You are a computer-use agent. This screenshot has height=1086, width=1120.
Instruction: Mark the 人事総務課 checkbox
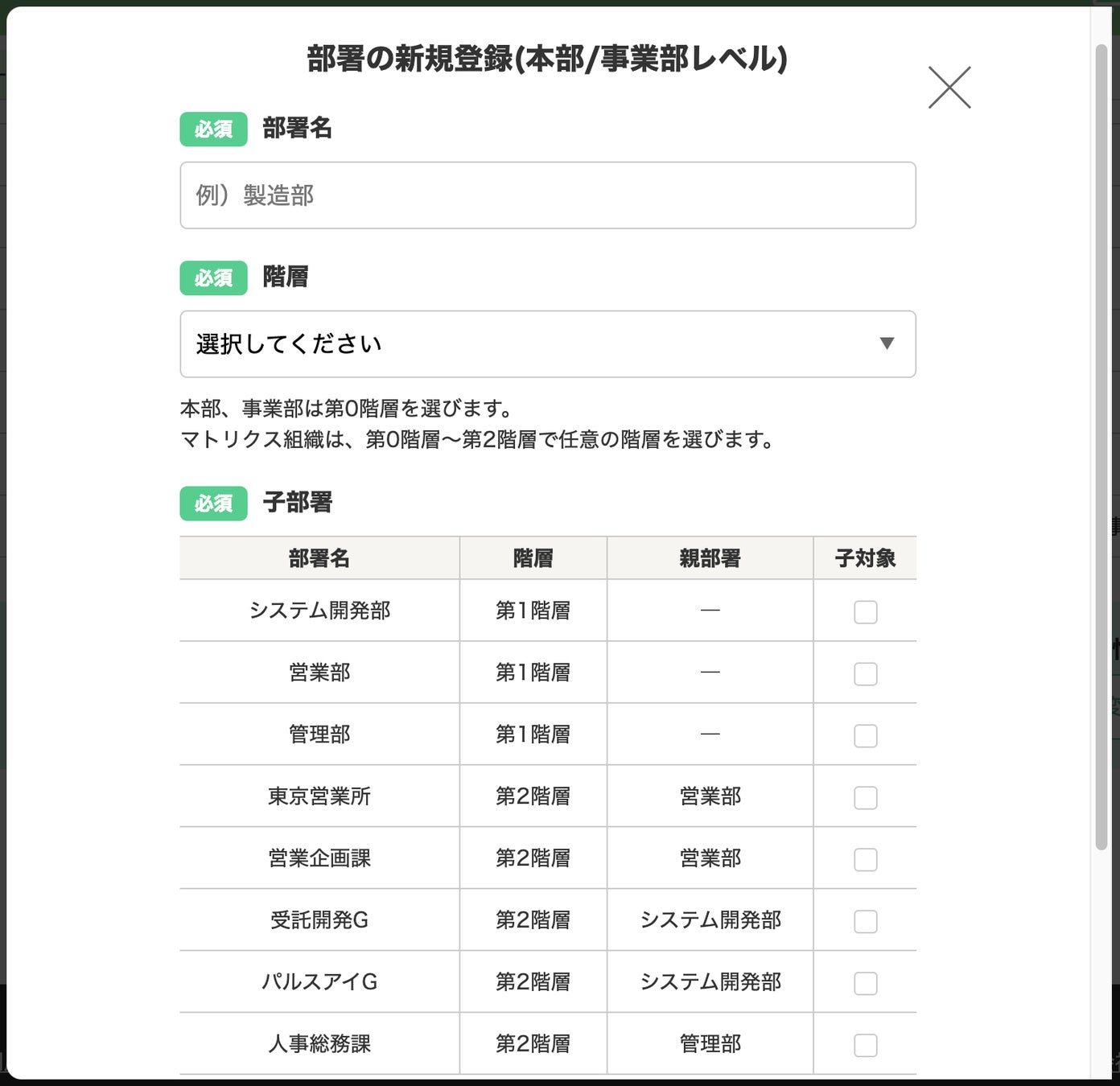[x=865, y=1046]
